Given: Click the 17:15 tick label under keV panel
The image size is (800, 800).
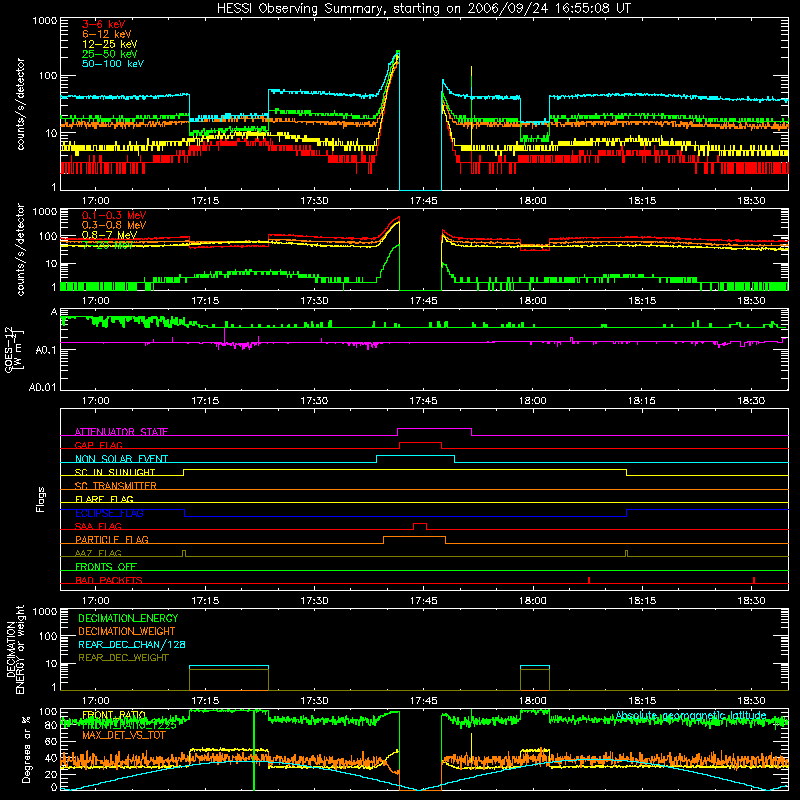Looking at the screenshot, I should click(x=205, y=201).
